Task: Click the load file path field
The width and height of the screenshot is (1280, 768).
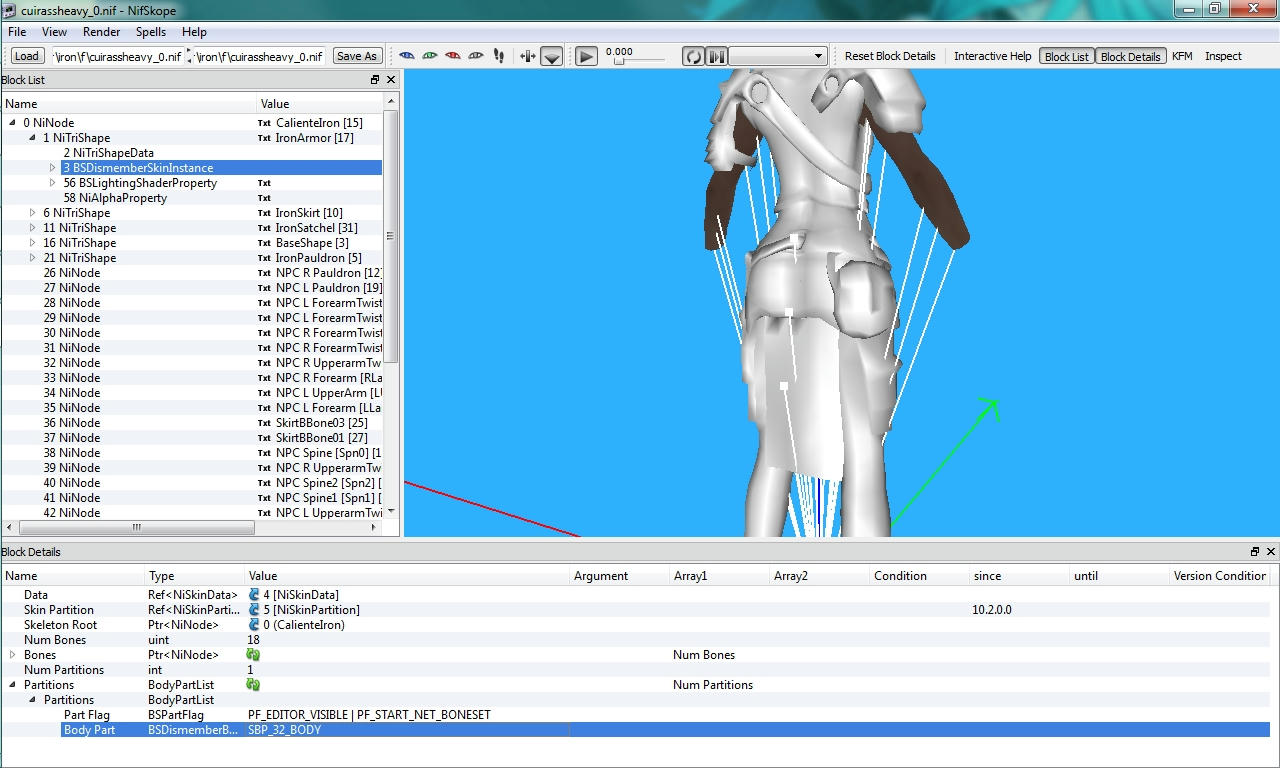Action: pyautogui.click(x=117, y=56)
